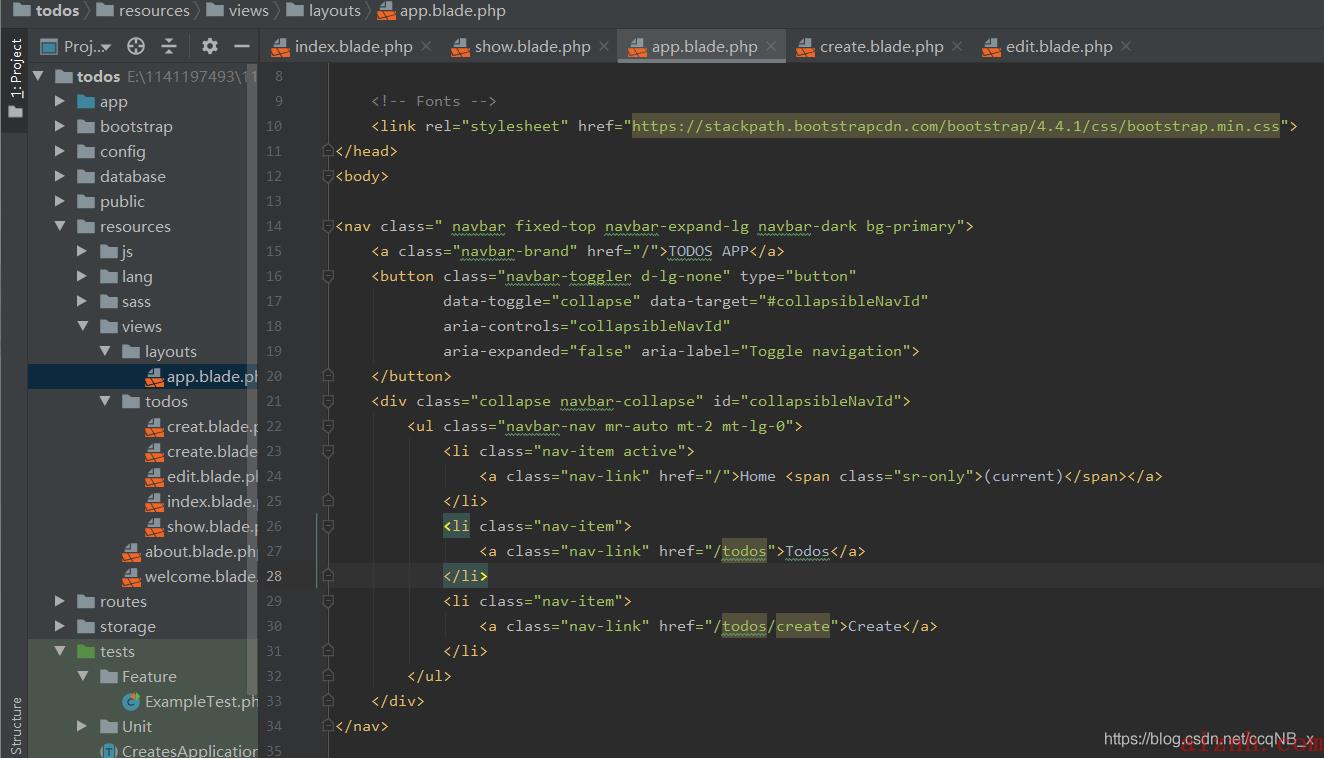1324x758 pixels.
Task: Toggle the Structure tool window button
Action: coord(15,725)
